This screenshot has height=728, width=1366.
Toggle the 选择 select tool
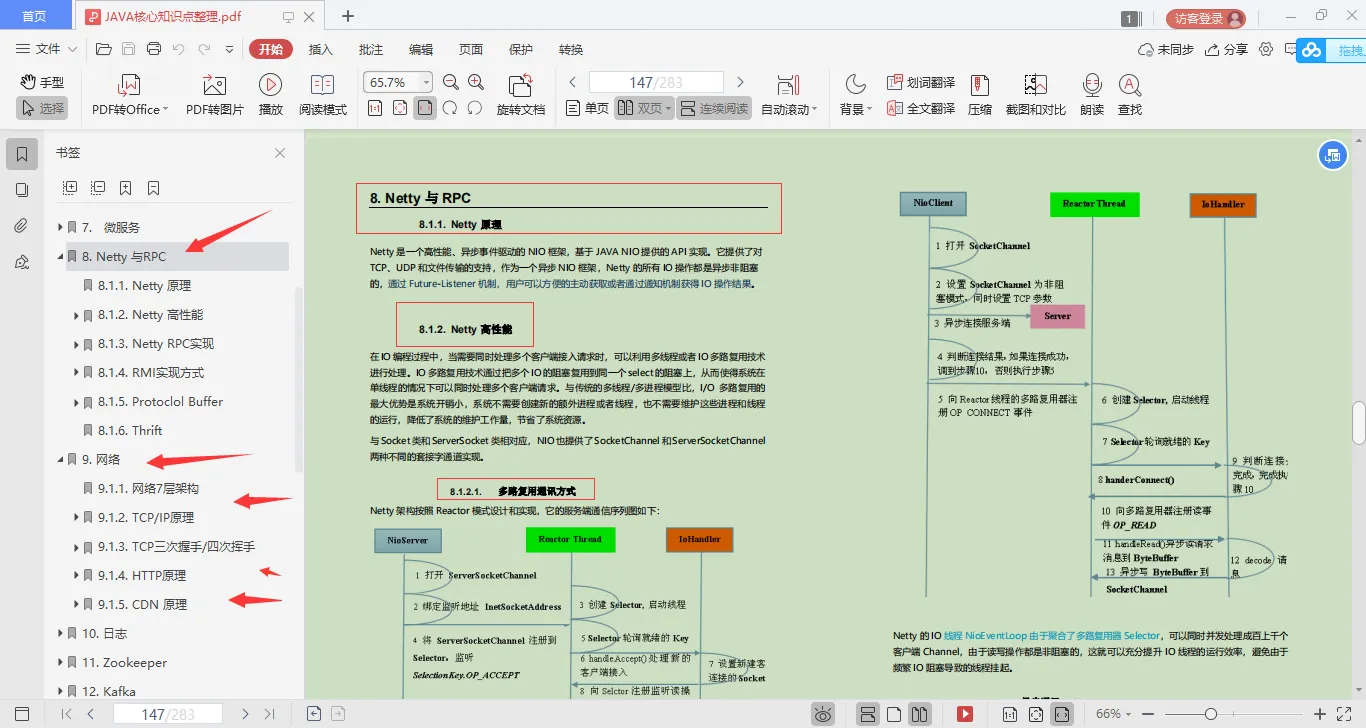coord(42,108)
